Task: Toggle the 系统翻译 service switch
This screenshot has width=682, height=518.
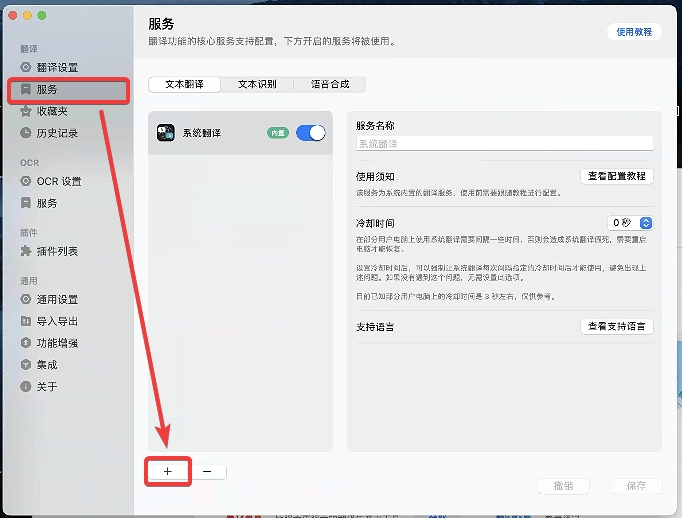Action: 310,132
